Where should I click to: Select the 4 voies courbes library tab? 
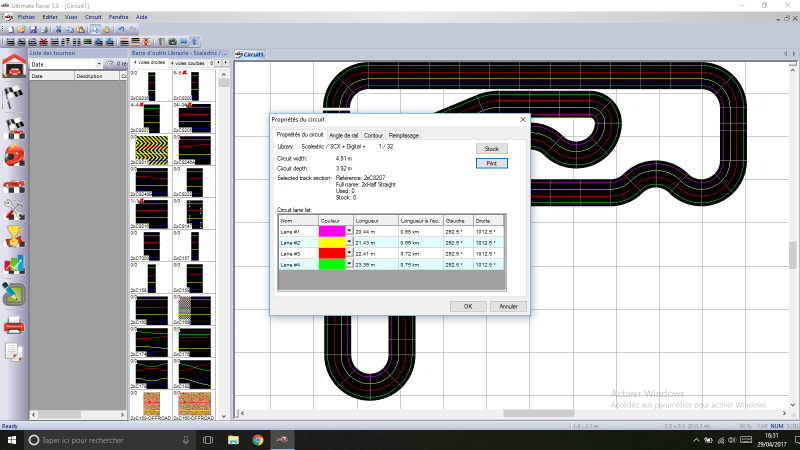tap(189, 62)
